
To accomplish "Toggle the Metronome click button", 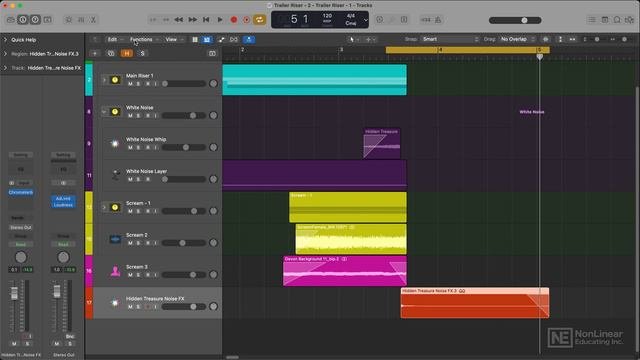I will pos(438,20).
